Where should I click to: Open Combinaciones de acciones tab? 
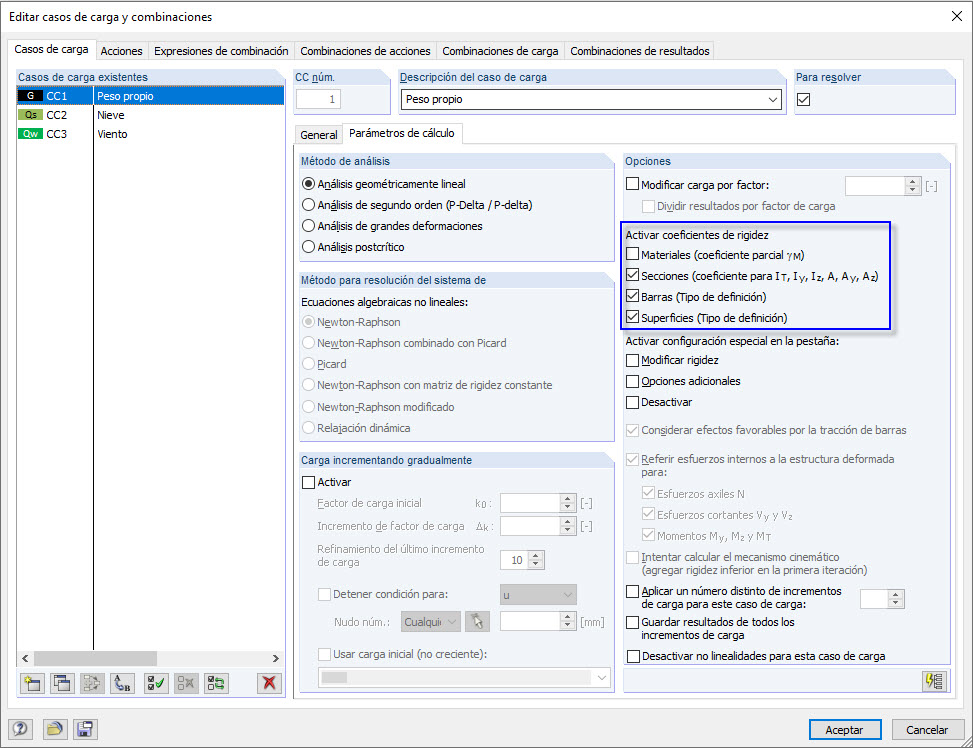click(x=365, y=51)
